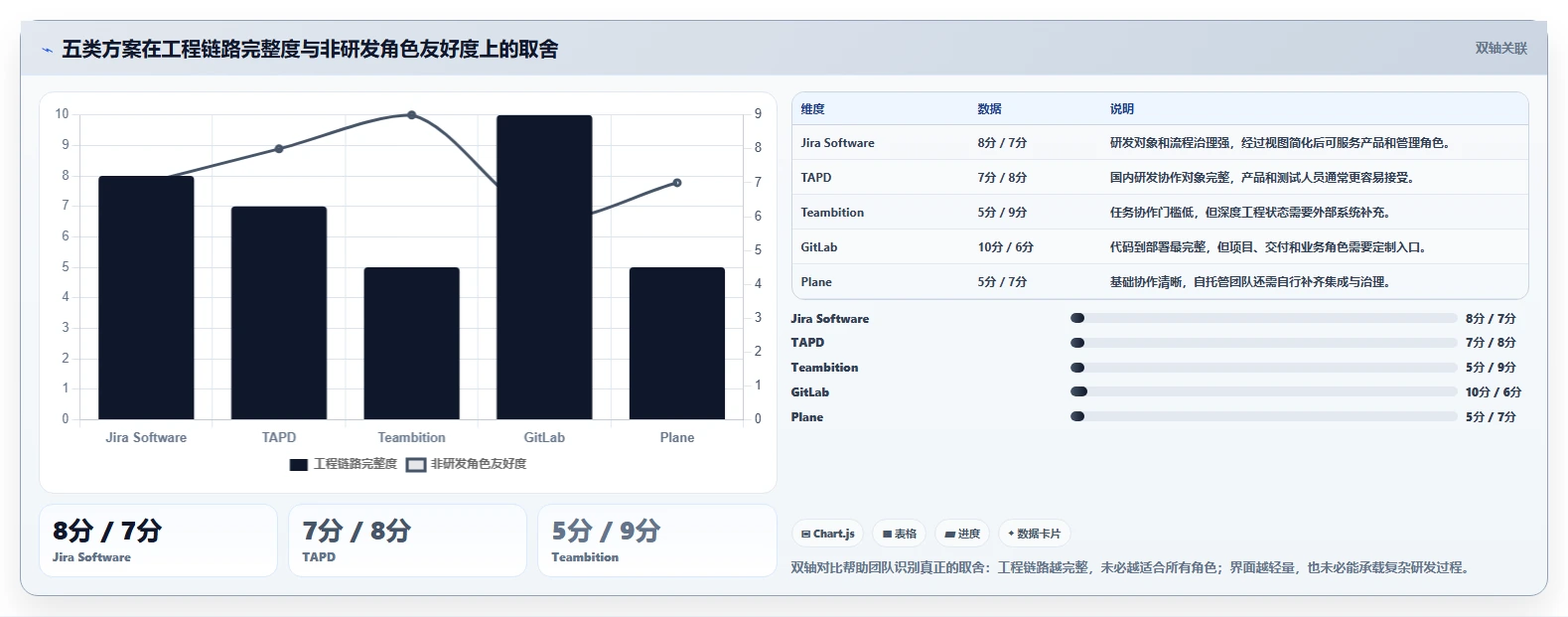Toggle the 工程链路完整度 legend swatch
The width and height of the screenshot is (1568, 617).
pyautogui.click(x=299, y=464)
